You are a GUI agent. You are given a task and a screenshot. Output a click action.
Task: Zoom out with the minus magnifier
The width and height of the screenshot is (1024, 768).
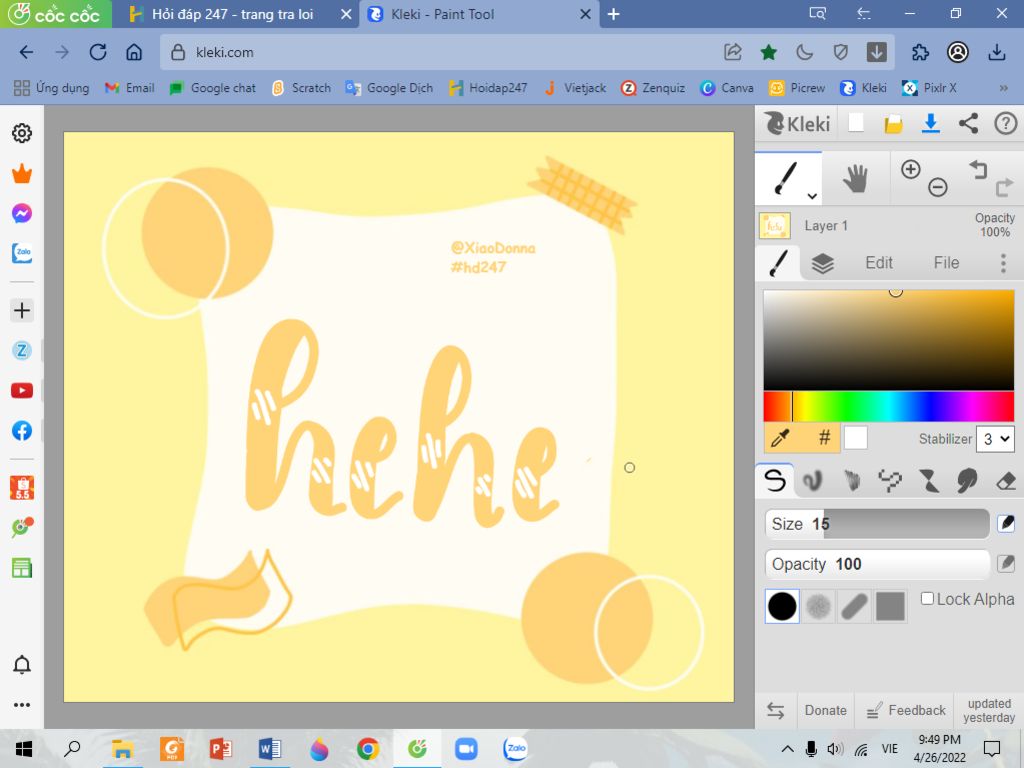(x=938, y=187)
